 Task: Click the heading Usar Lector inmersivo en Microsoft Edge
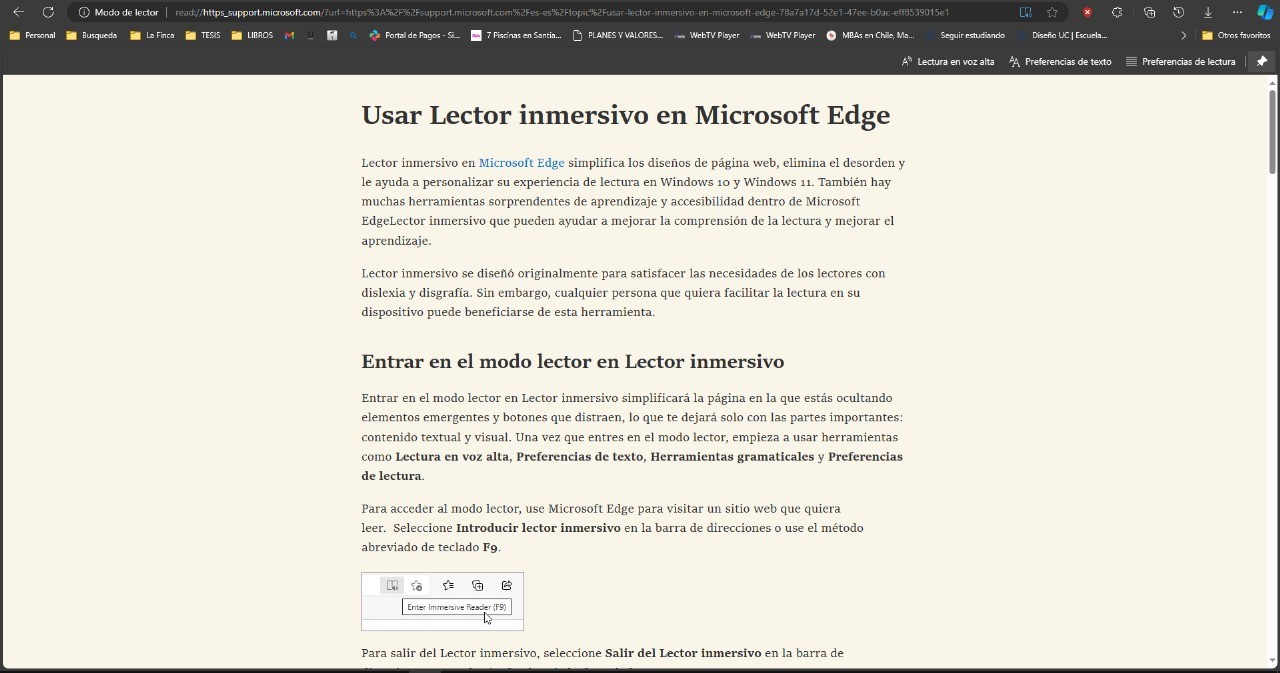pos(625,115)
